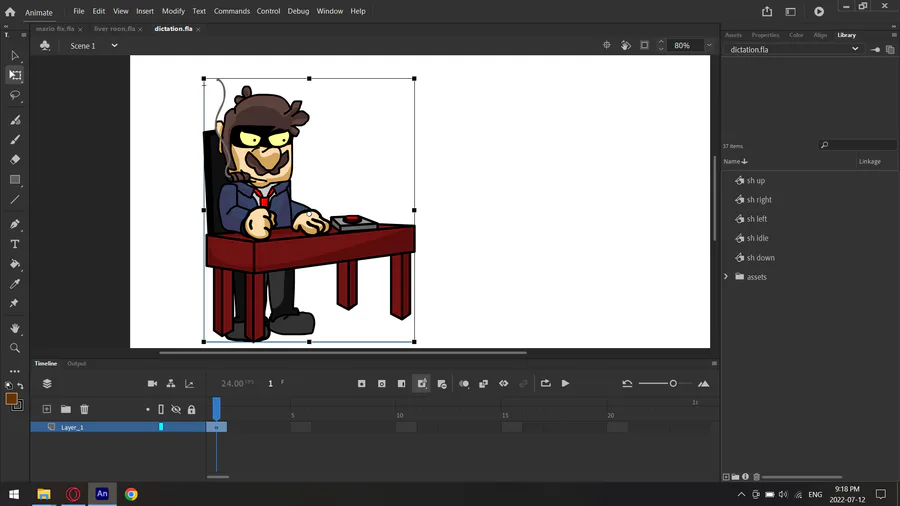Screen dimensions: 900x506
Task: Click the Home icon
Action: [10, 11]
